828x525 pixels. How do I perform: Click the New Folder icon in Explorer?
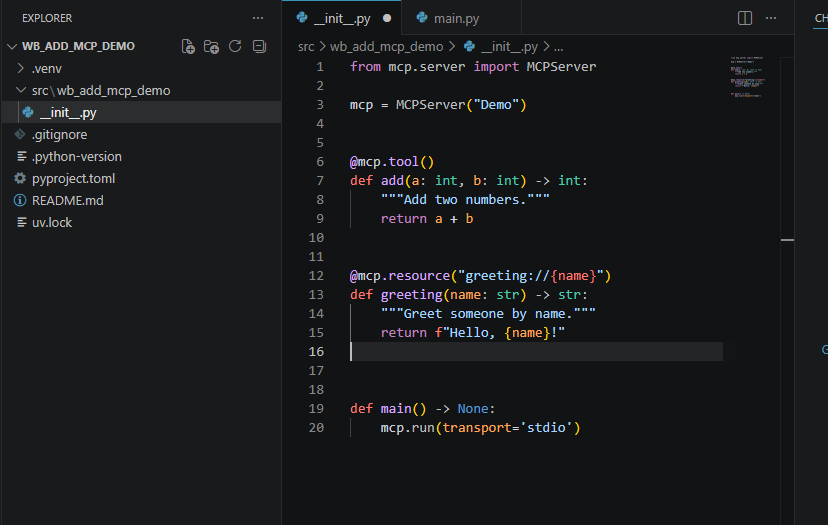tap(211, 46)
